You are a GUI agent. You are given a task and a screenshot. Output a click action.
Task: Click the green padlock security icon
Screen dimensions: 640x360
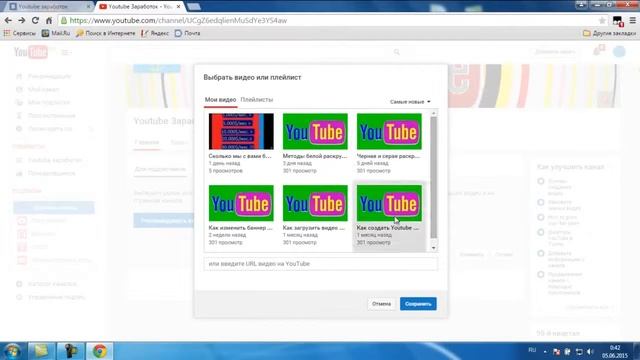(x=64, y=20)
